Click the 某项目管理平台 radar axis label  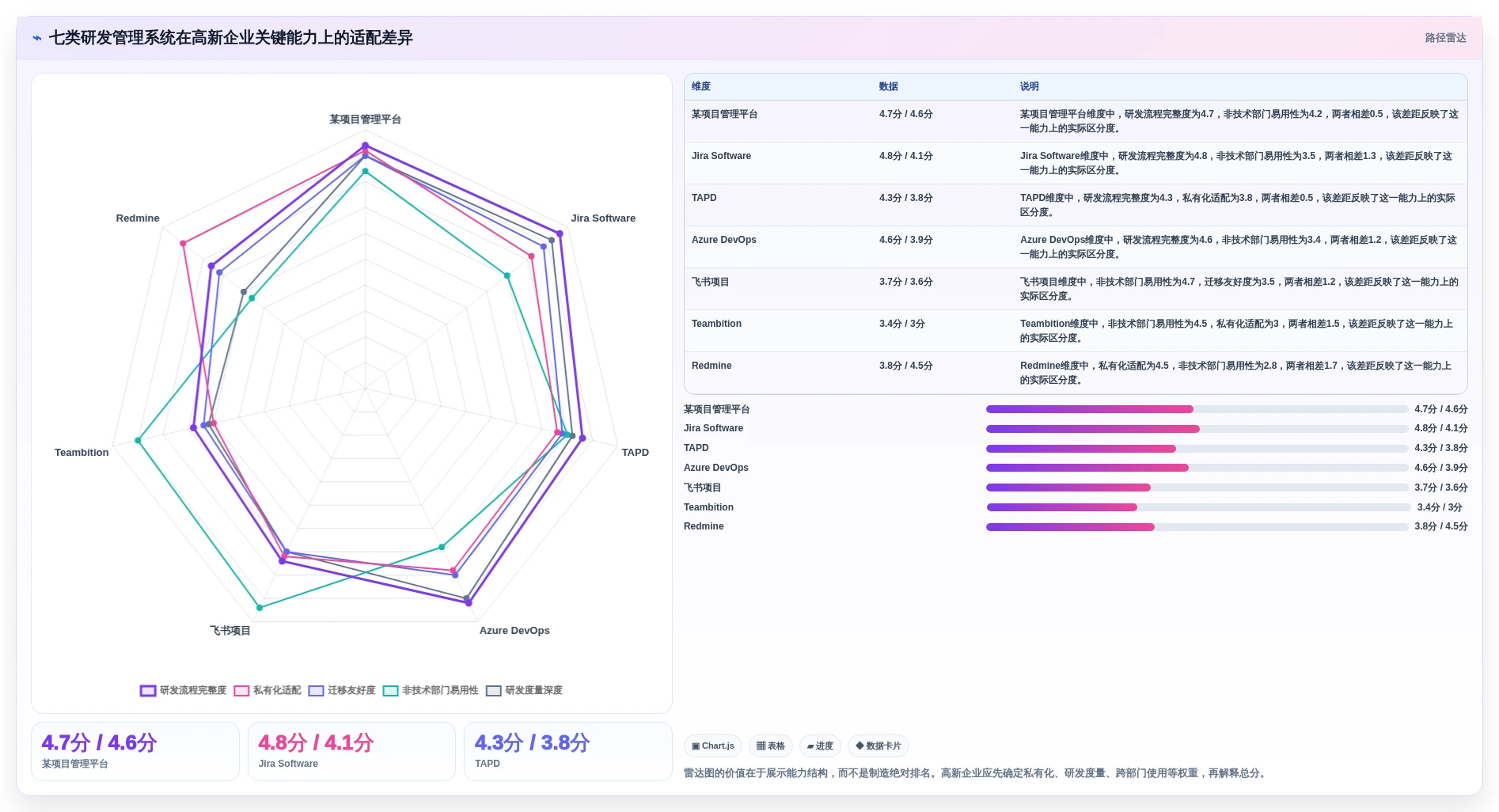pos(365,120)
